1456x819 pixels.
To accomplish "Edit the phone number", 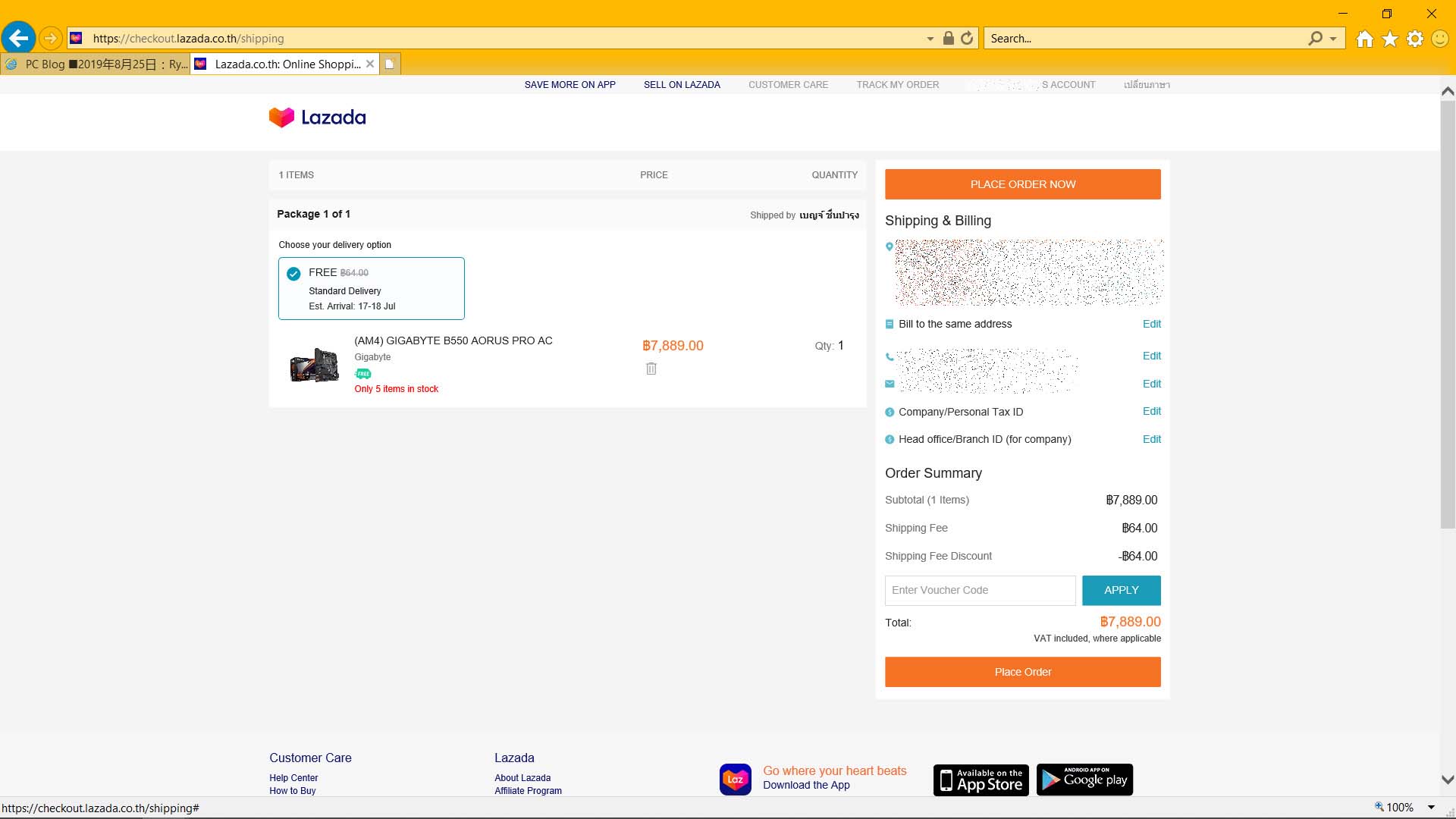I will point(1151,356).
